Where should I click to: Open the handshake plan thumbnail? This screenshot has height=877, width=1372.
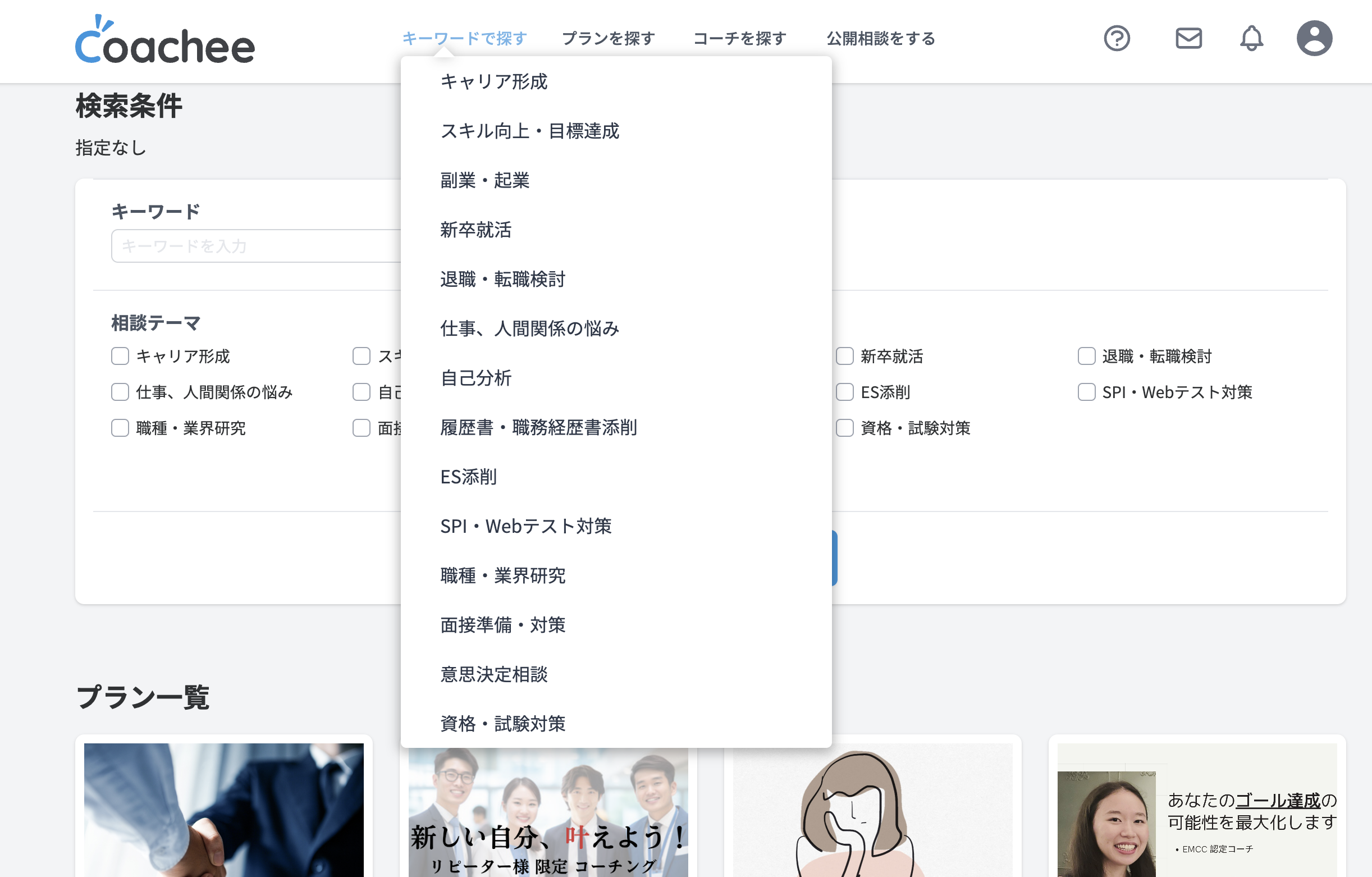pos(223,809)
